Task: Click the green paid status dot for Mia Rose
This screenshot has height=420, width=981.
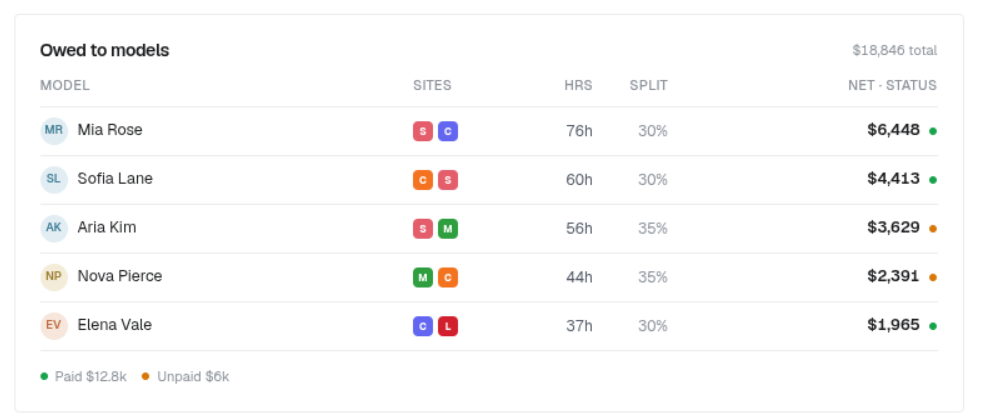Action: pyautogui.click(x=933, y=131)
